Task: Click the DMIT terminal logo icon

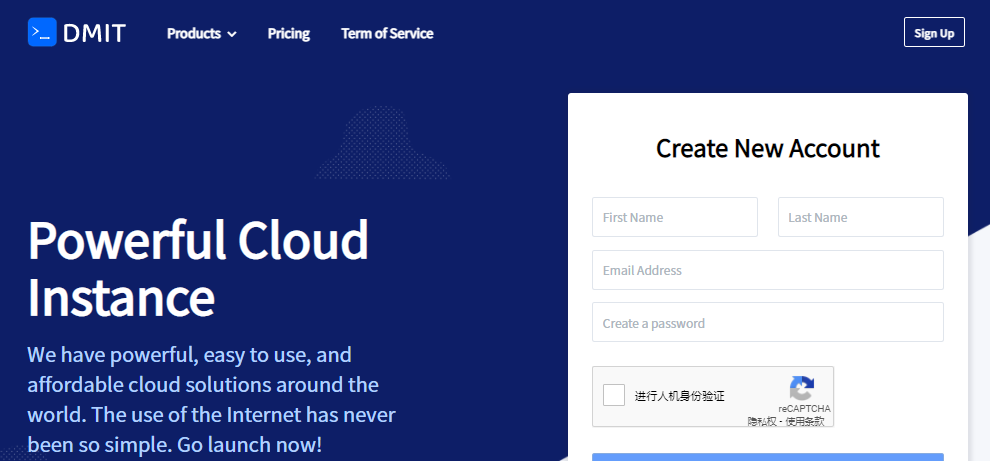Action: click(42, 32)
